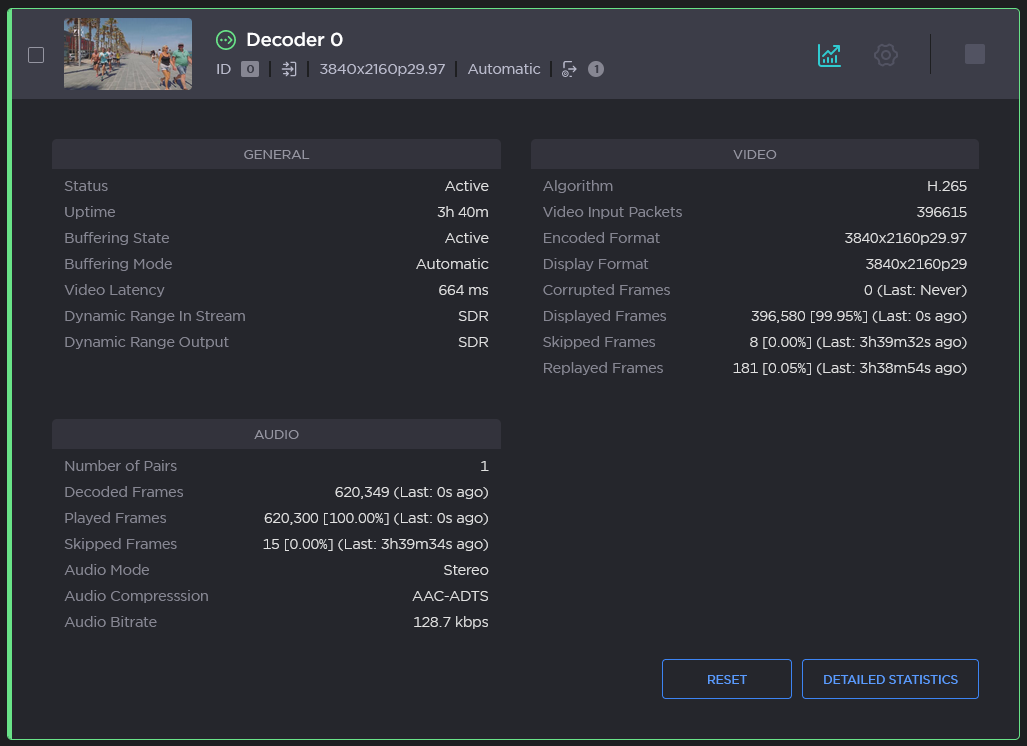Image resolution: width=1027 pixels, height=746 pixels.
Task: Select the Decoder 0 checkbox
Action: pos(36,55)
